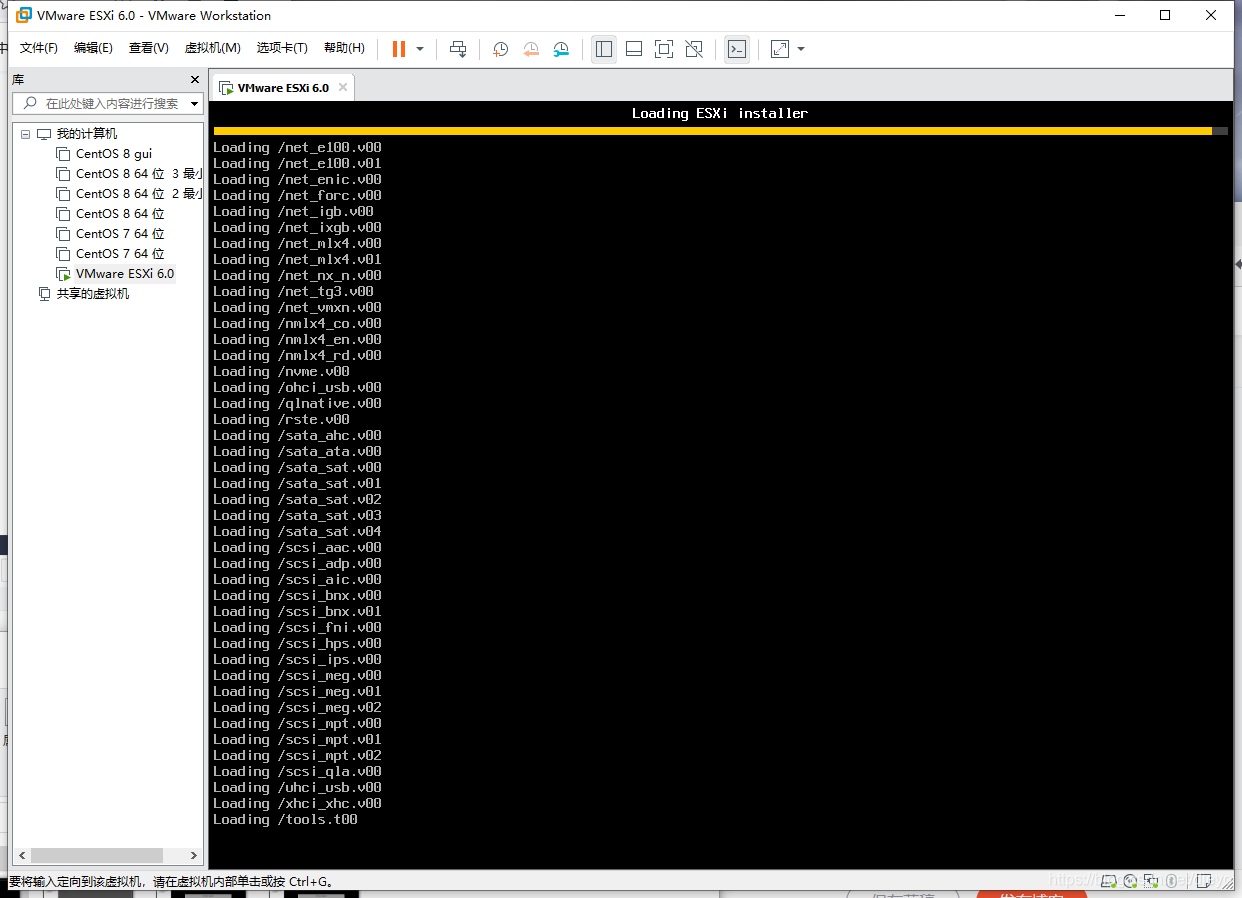Open the snapshot manager icon

click(x=561, y=49)
